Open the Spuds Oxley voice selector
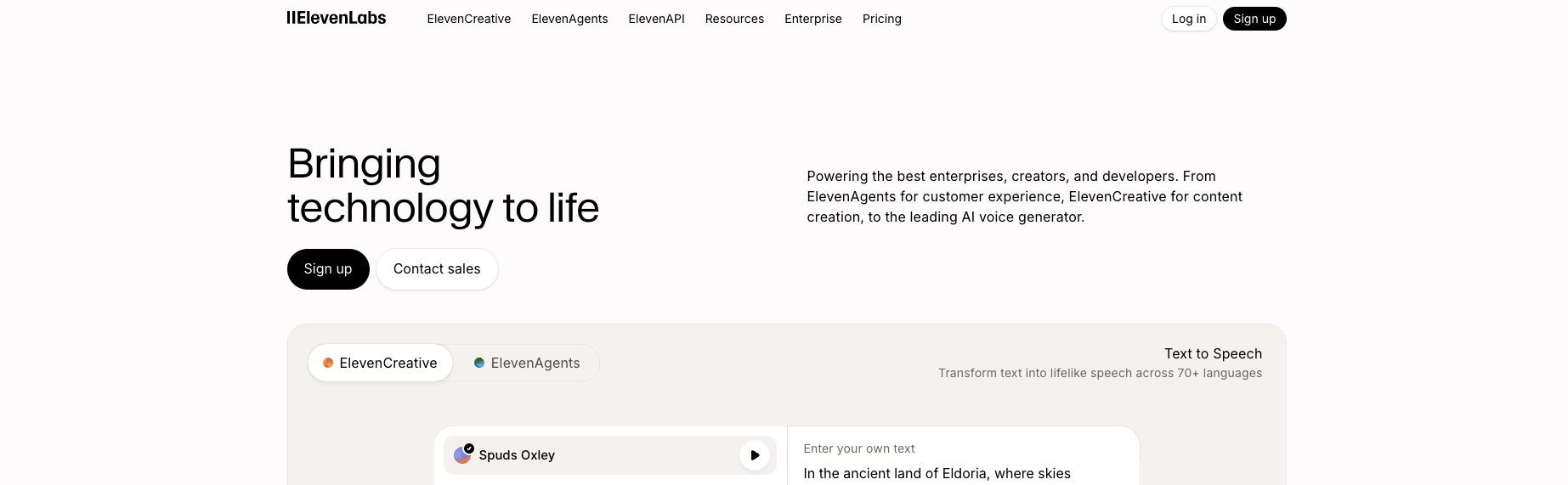This screenshot has width=1568, height=485. pyautogui.click(x=595, y=455)
